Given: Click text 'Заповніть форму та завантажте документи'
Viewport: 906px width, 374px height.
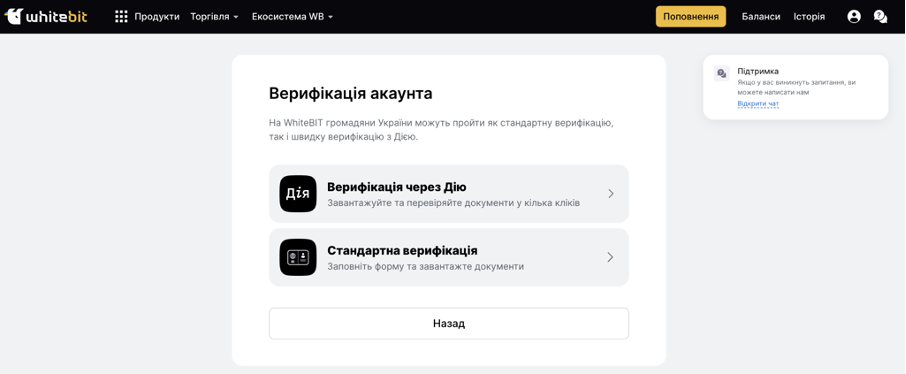Looking at the screenshot, I should tap(426, 267).
